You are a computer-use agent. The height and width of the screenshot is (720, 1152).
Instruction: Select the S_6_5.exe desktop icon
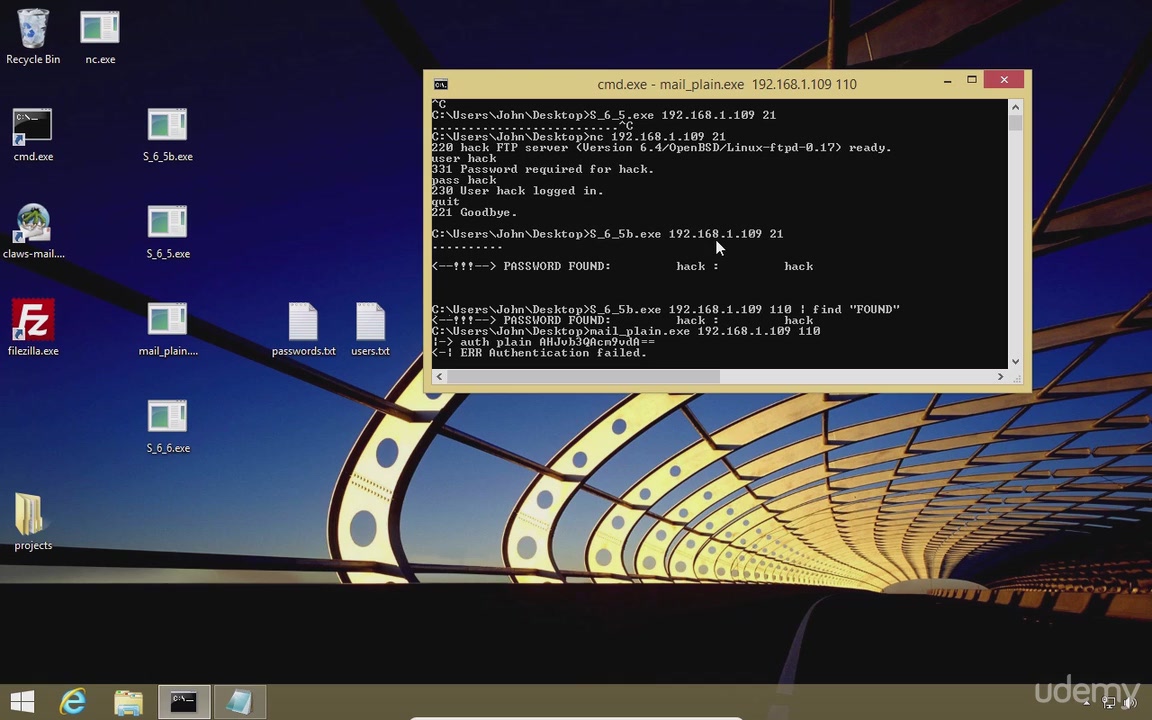pos(168,231)
